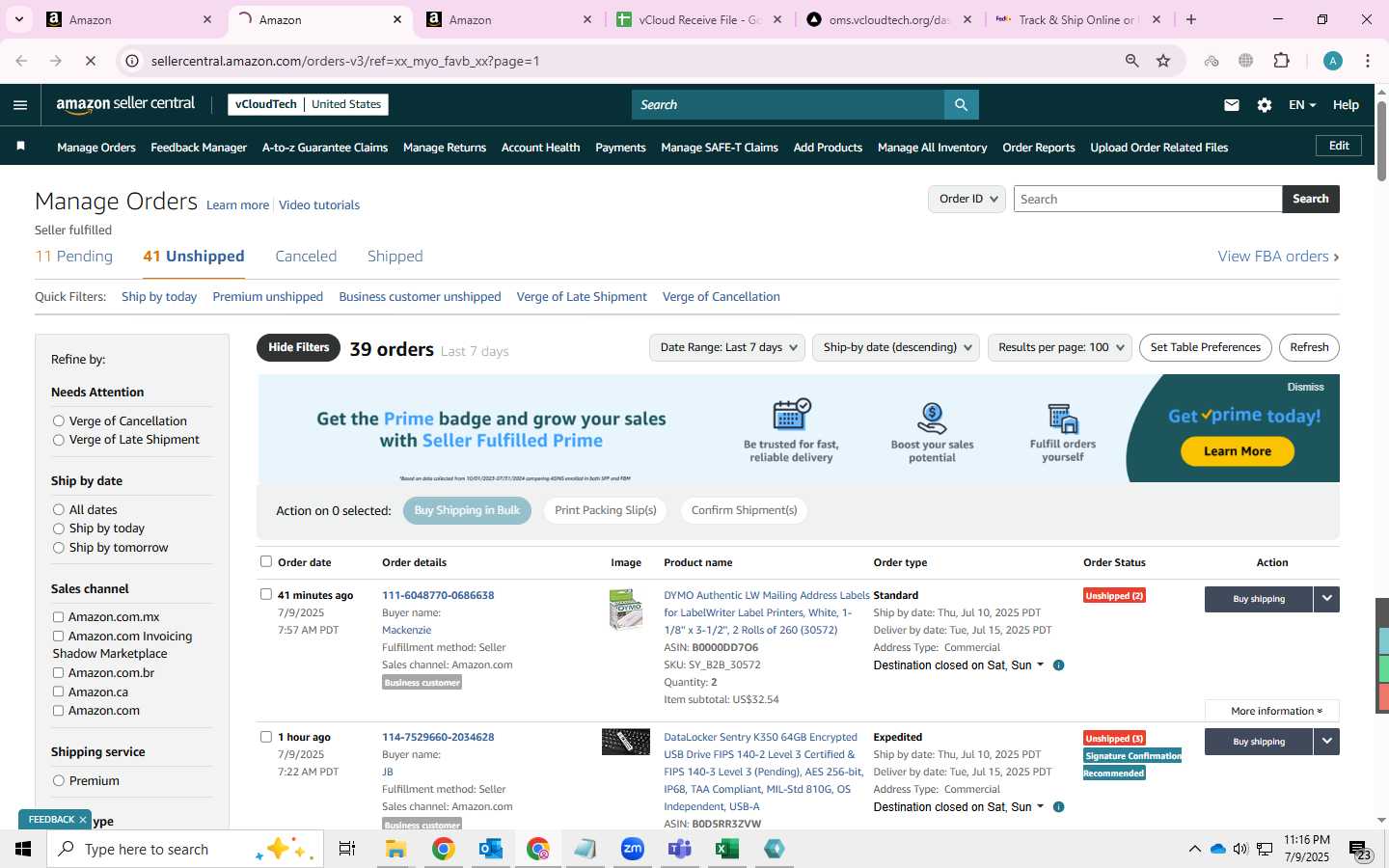Apply the Premium unshipped quick filter
Viewport: 1389px width, 868px height.
click(267, 296)
